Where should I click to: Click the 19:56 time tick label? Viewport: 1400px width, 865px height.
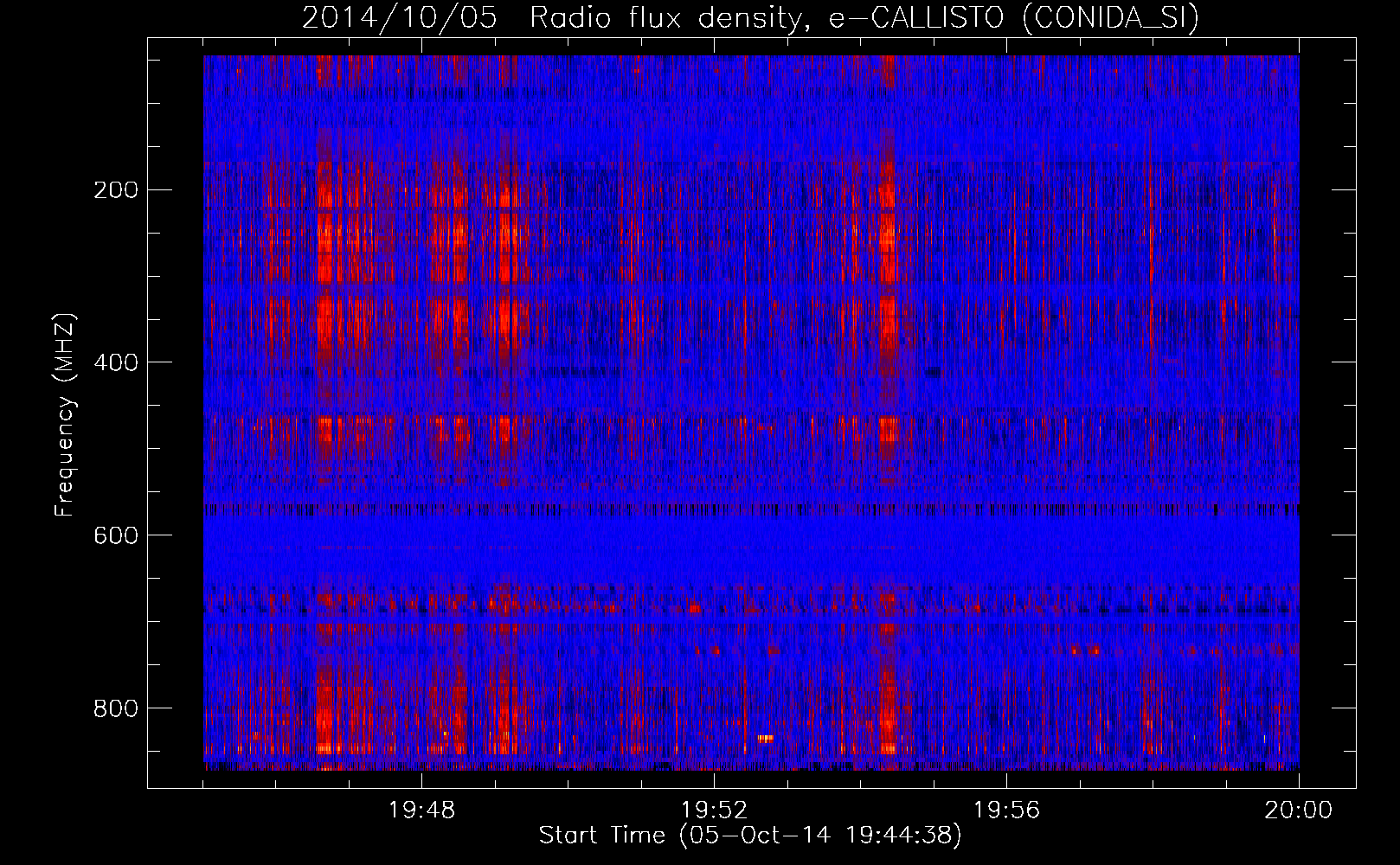click(x=1006, y=811)
